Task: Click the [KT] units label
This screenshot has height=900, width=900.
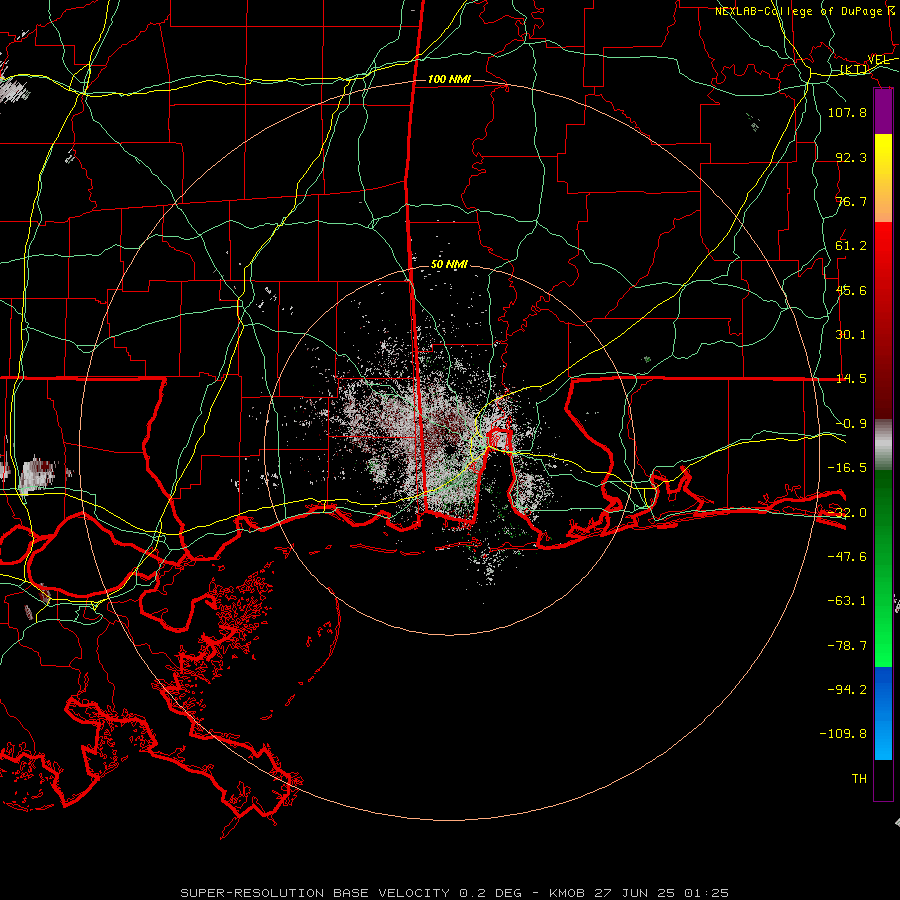Action: 854,69
